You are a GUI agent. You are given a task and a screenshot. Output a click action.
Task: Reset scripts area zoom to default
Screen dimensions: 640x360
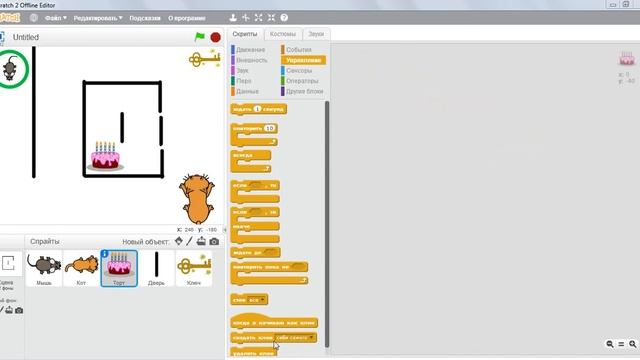click(621, 344)
